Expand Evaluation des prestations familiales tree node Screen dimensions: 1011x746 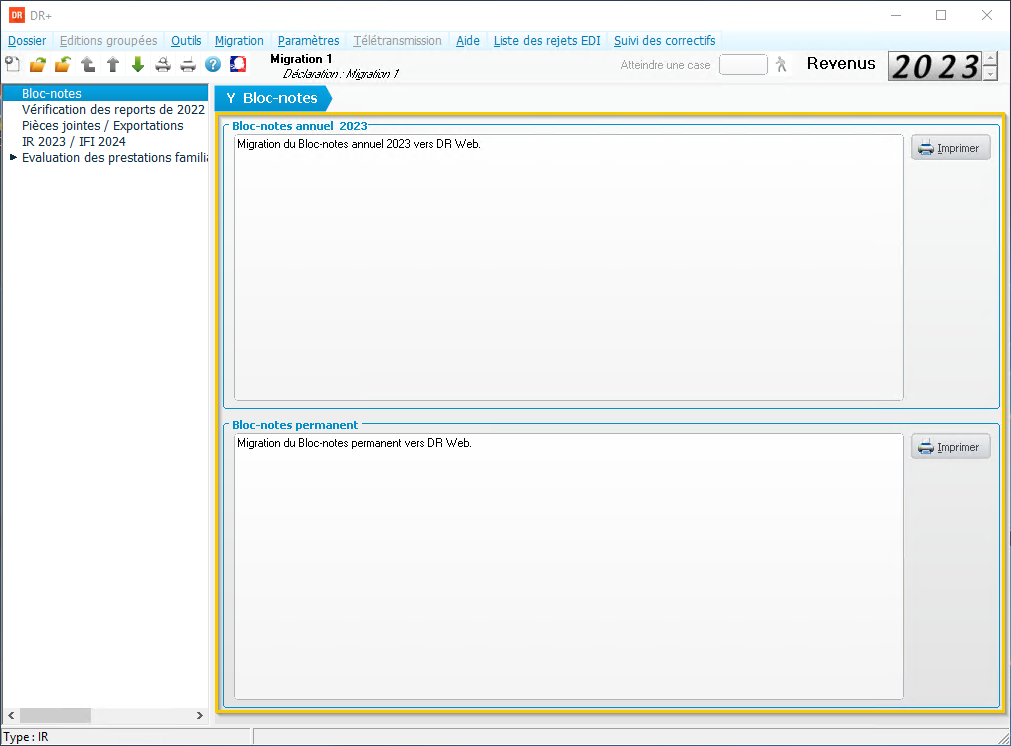tap(13, 158)
